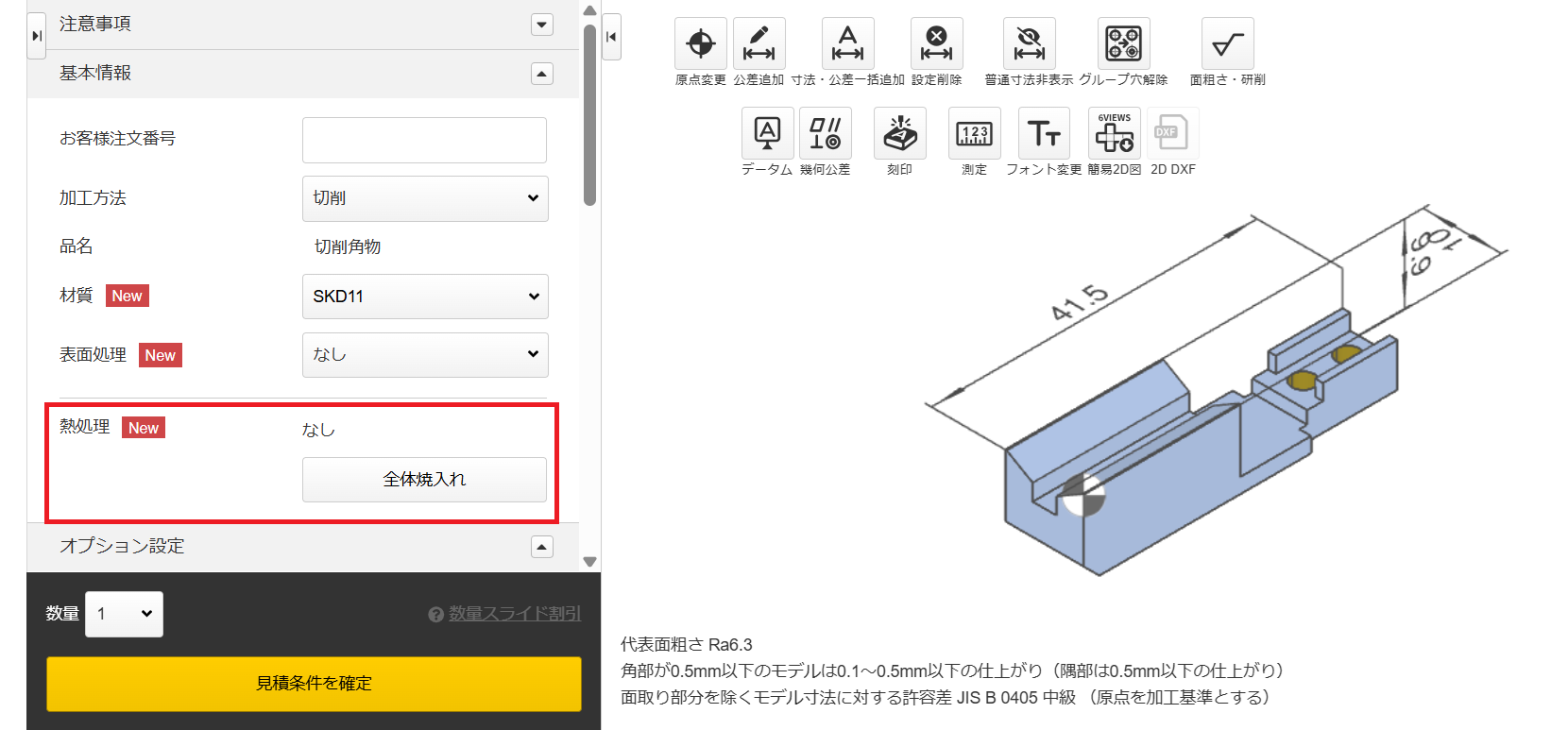Open the 数量 quantity dropdown
The image size is (1568, 730).
124,614
